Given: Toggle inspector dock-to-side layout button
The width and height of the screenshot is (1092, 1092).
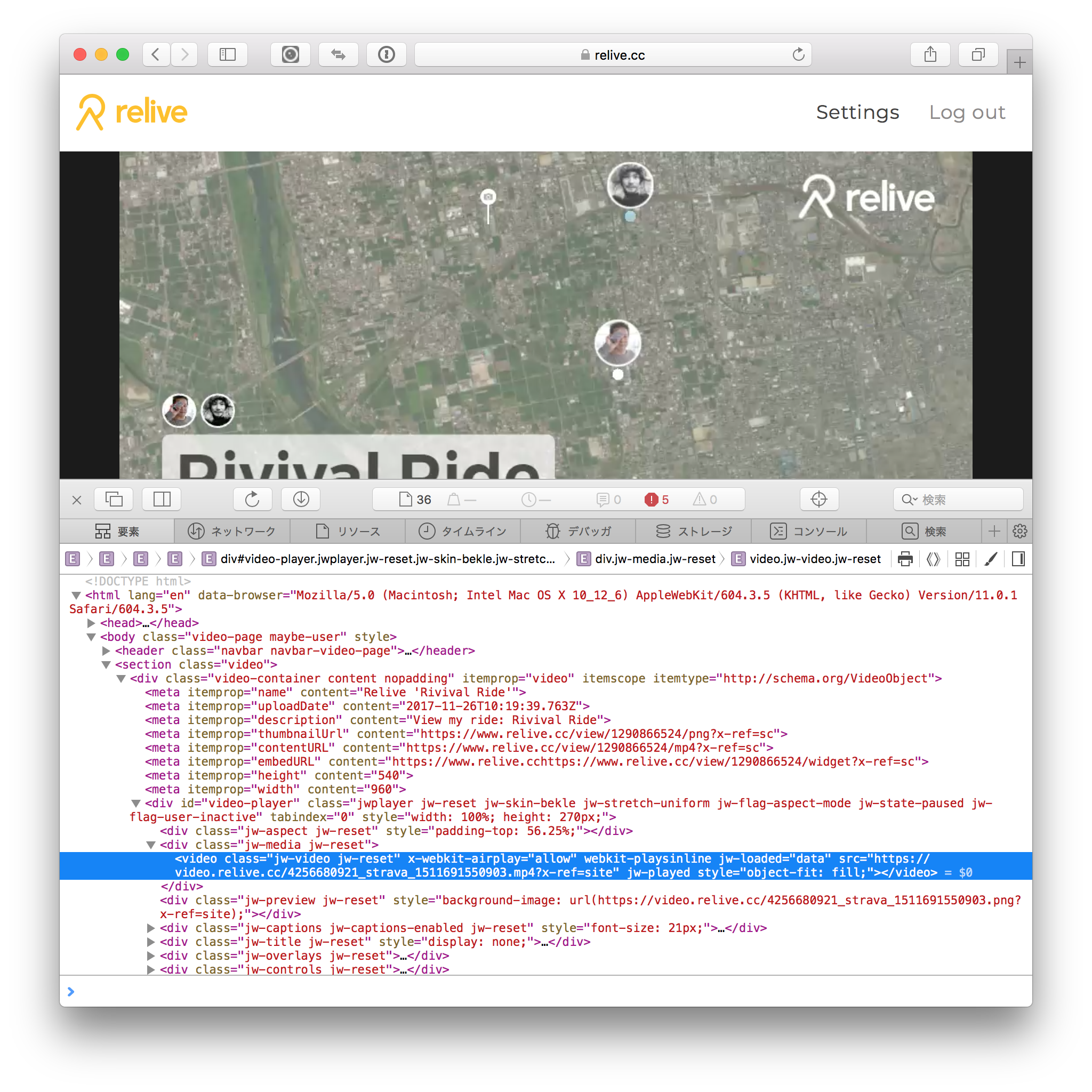Looking at the screenshot, I should click(162, 499).
